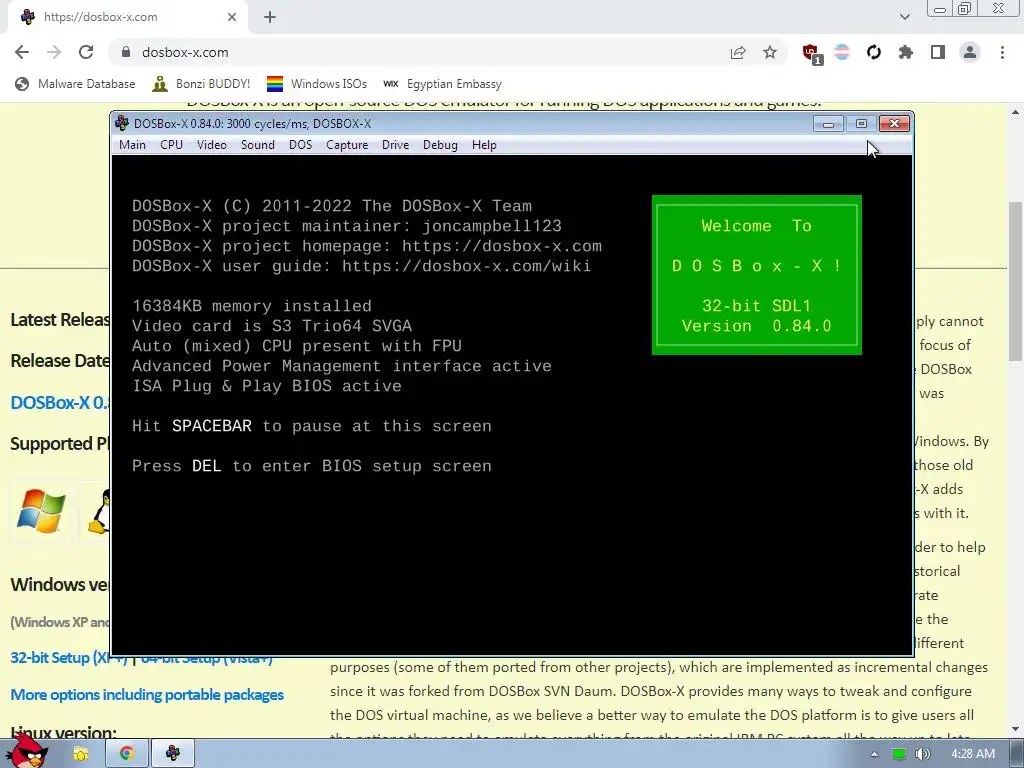Screen dimensions: 1024x768
Task: Click the green Welcome To DOSBox-X banner
Action: pyautogui.click(x=757, y=275)
